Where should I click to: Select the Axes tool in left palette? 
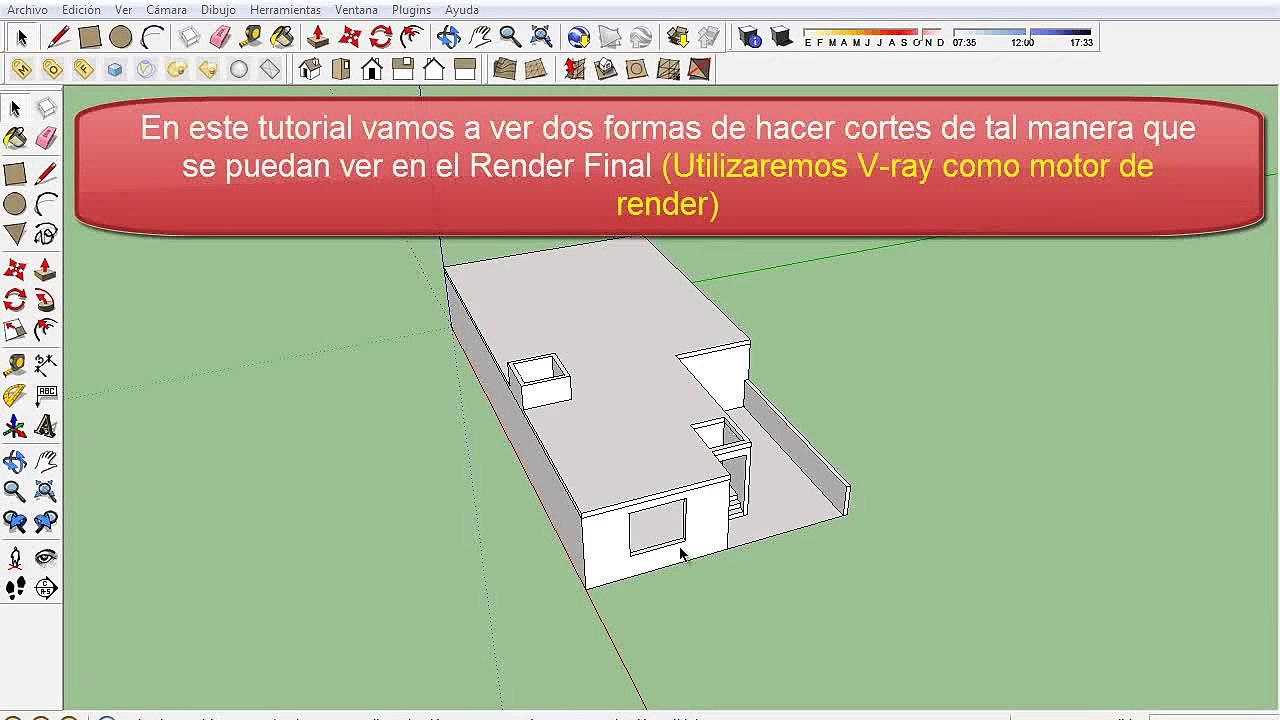click(15, 427)
